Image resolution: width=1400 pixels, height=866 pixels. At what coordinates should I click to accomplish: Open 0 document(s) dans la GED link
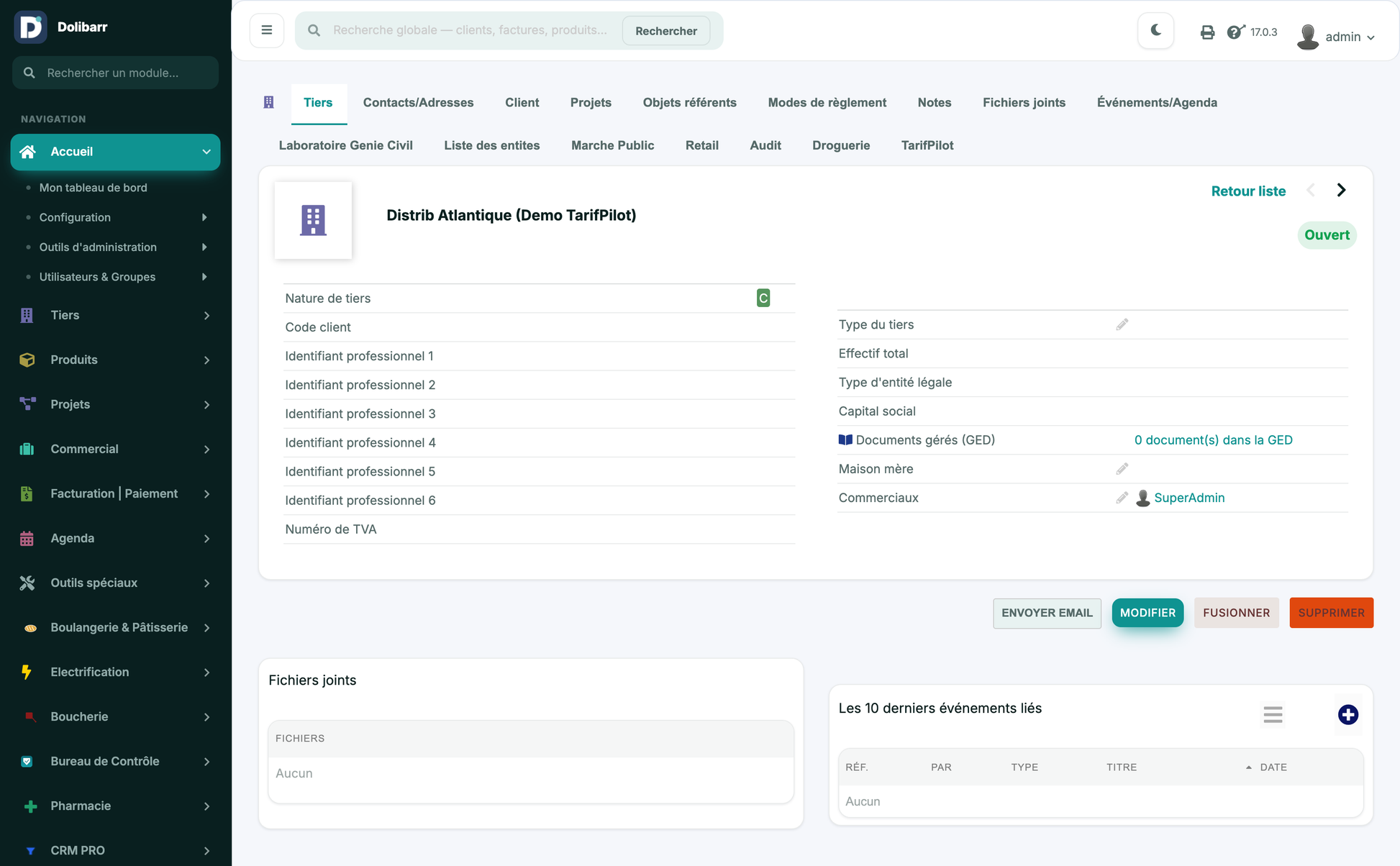[x=1213, y=439]
